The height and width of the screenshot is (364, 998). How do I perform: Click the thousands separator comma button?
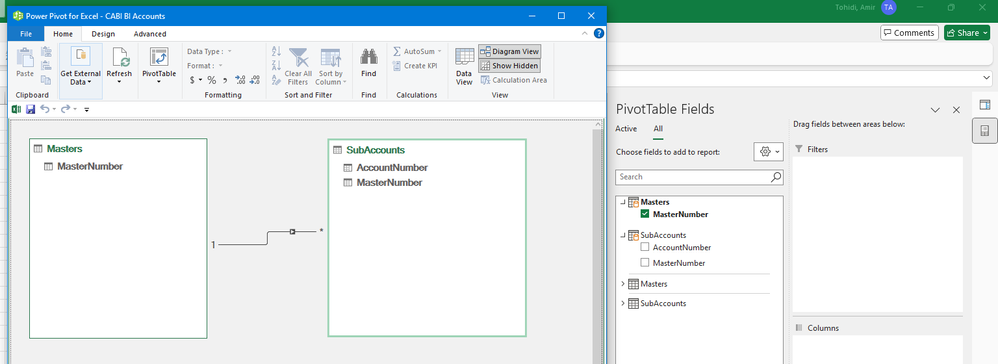(226, 80)
